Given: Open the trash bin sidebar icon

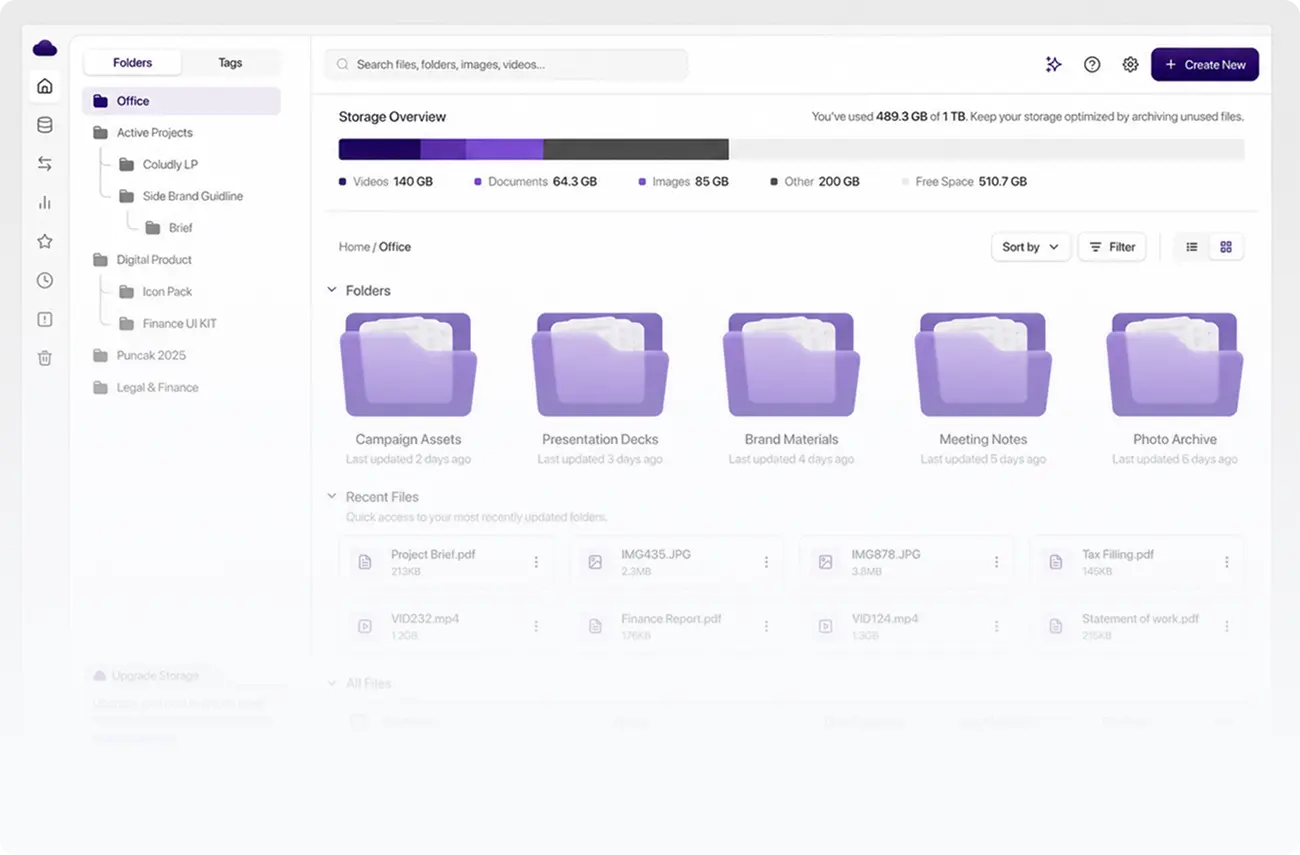Looking at the screenshot, I should pos(44,358).
